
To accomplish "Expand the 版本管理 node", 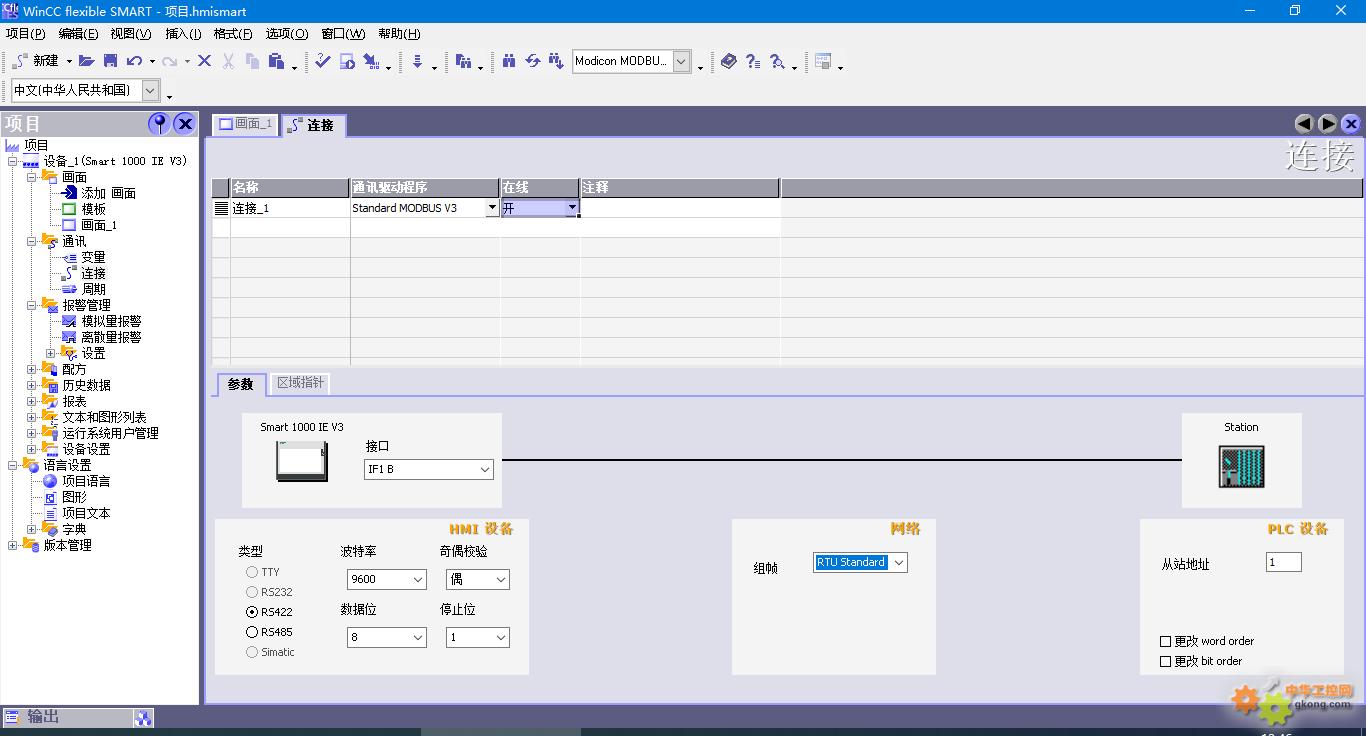I will tap(13, 545).
